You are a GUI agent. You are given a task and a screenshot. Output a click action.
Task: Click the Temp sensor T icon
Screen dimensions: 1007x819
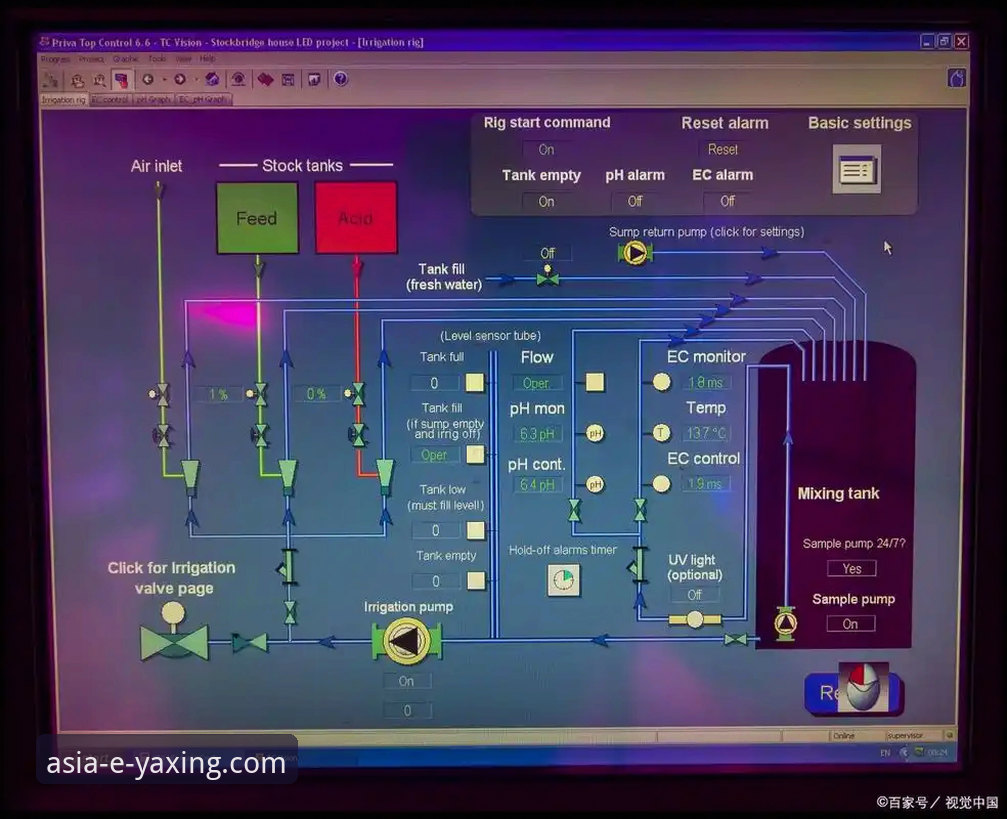click(661, 433)
